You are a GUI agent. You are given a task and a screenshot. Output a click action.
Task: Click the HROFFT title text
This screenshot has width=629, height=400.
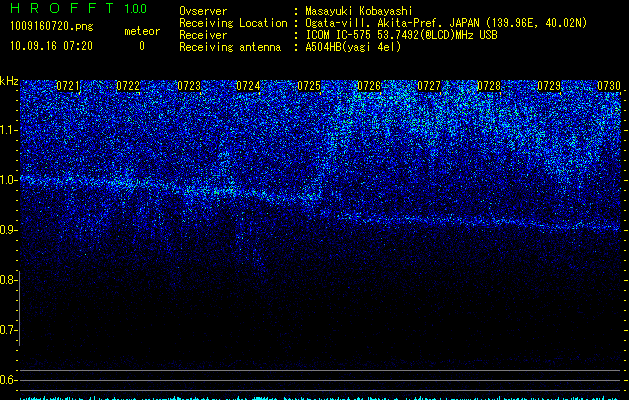coord(62,8)
